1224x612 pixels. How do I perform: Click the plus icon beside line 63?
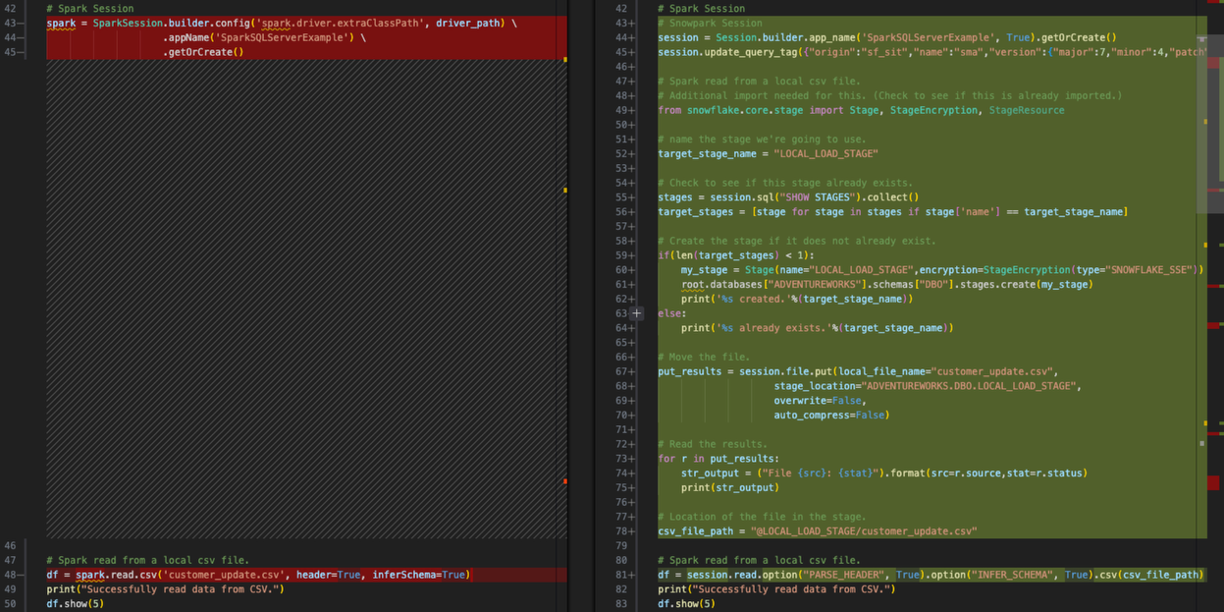pyautogui.click(x=636, y=313)
